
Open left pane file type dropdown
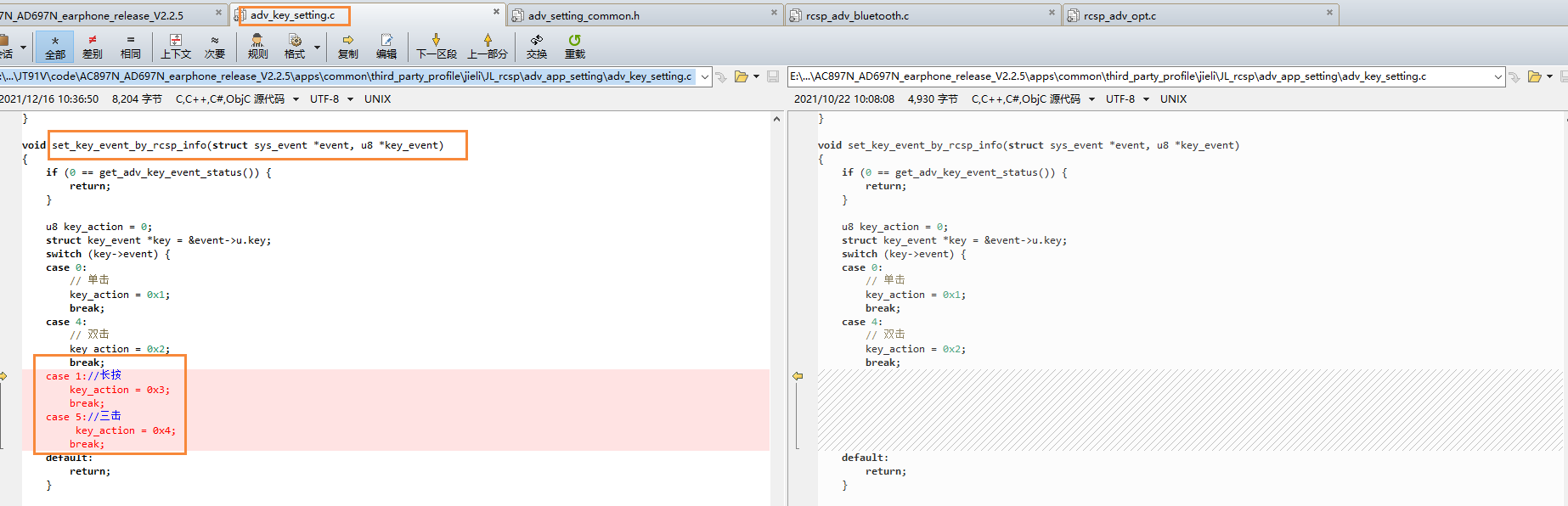pos(296,99)
